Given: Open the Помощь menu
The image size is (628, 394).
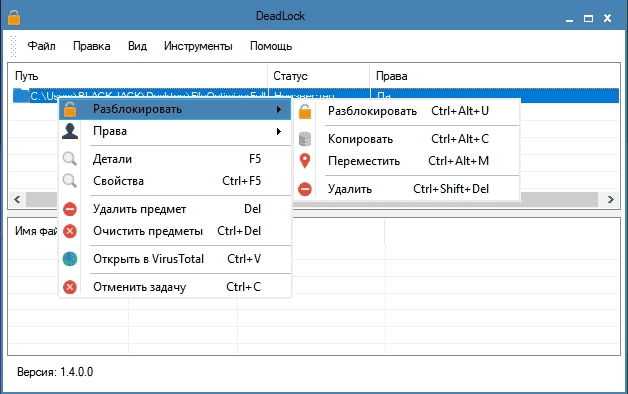Looking at the screenshot, I should [271, 46].
